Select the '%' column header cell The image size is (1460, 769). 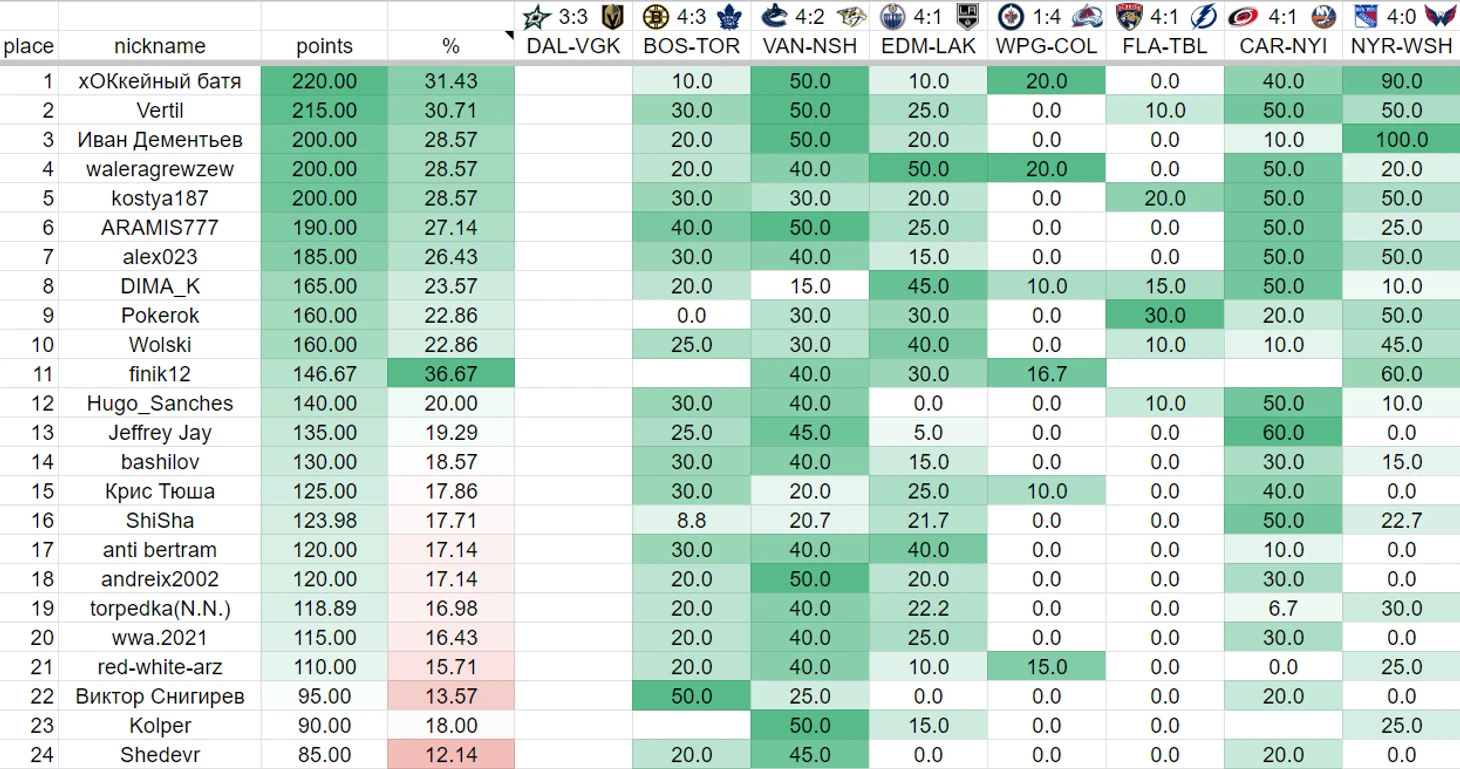pos(451,46)
